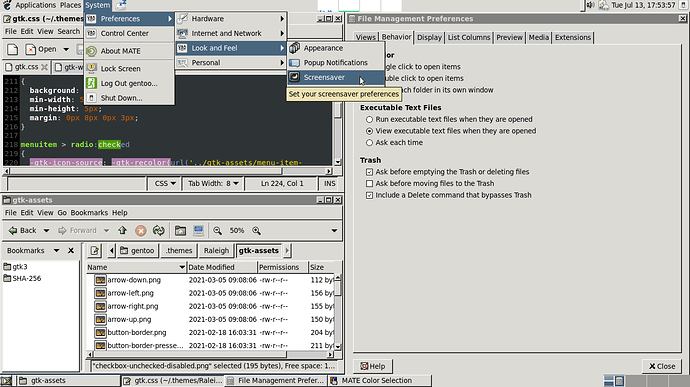This screenshot has width=690, height=387.
Task: Click the new document icon in the editor toolbar
Action: point(12,49)
